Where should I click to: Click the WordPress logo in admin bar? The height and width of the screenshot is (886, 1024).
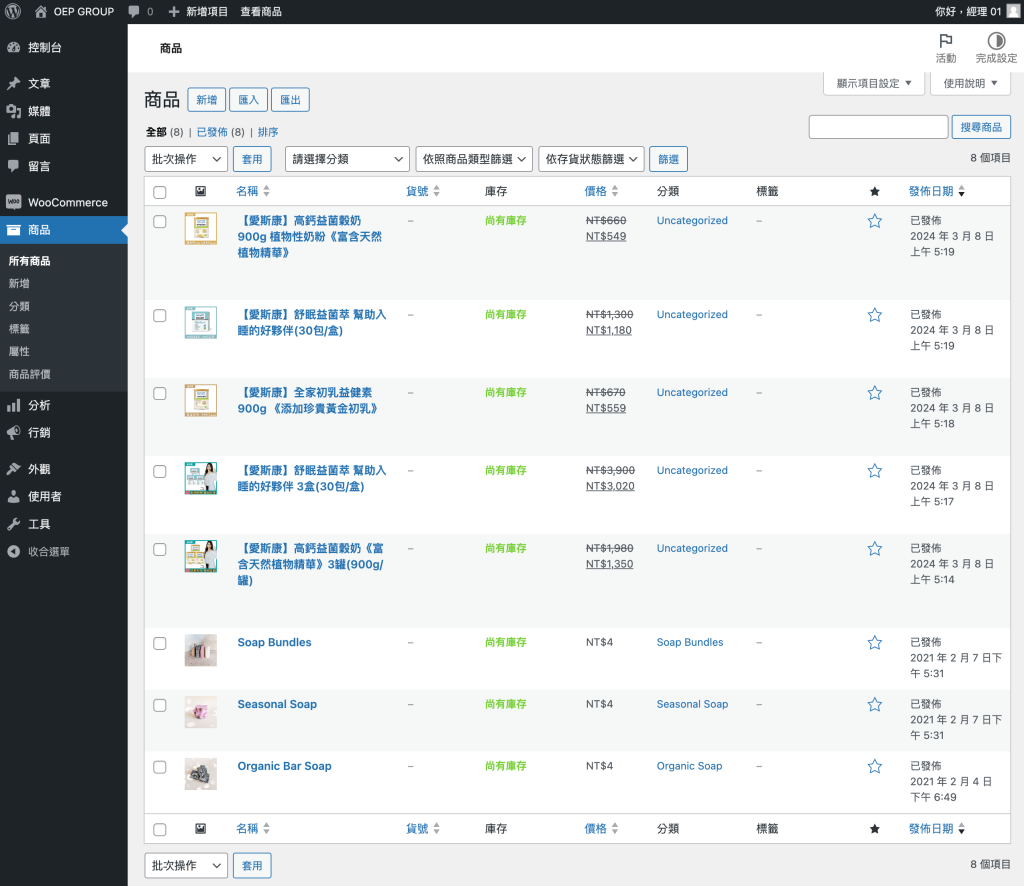13,12
